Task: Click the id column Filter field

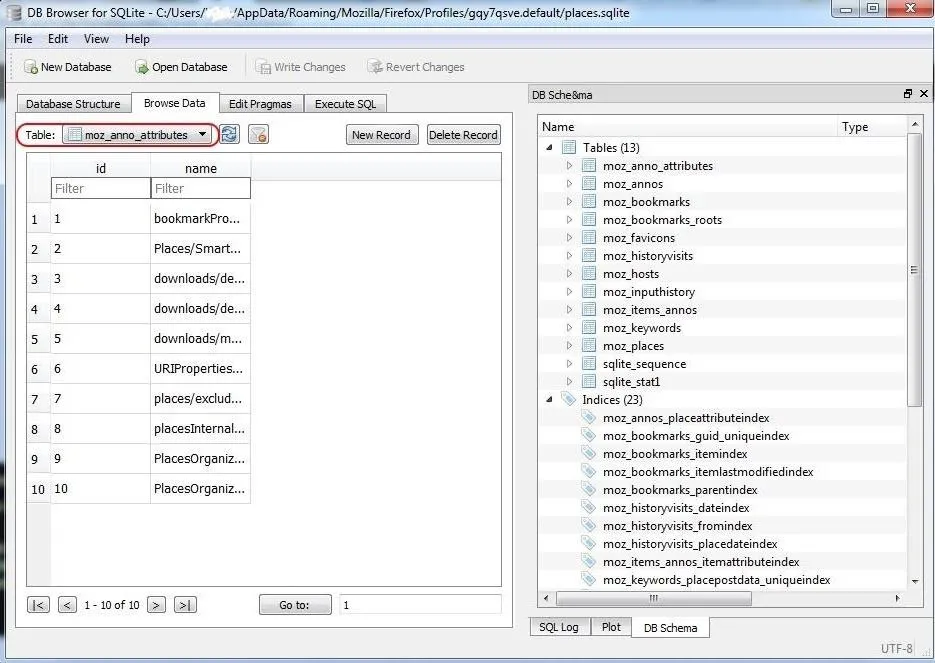Action: [101, 188]
